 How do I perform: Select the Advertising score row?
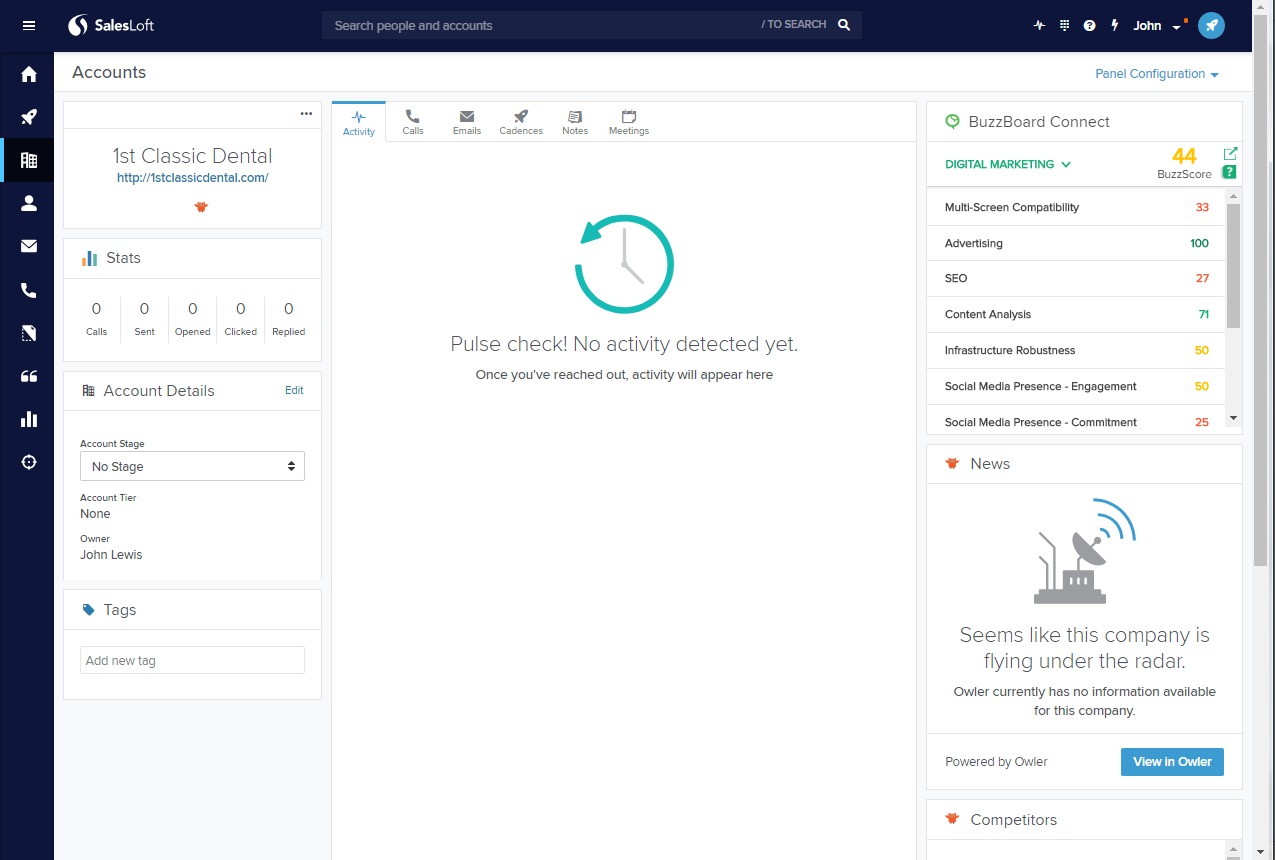pos(1076,243)
